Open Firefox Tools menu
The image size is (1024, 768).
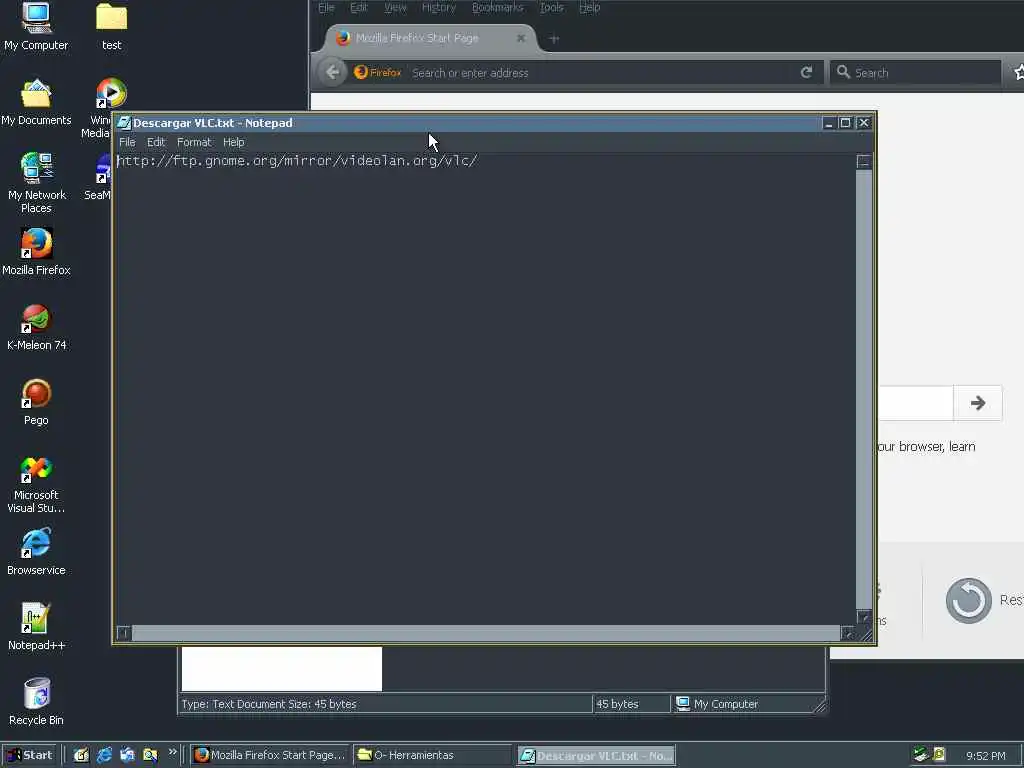pyautogui.click(x=551, y=7)
